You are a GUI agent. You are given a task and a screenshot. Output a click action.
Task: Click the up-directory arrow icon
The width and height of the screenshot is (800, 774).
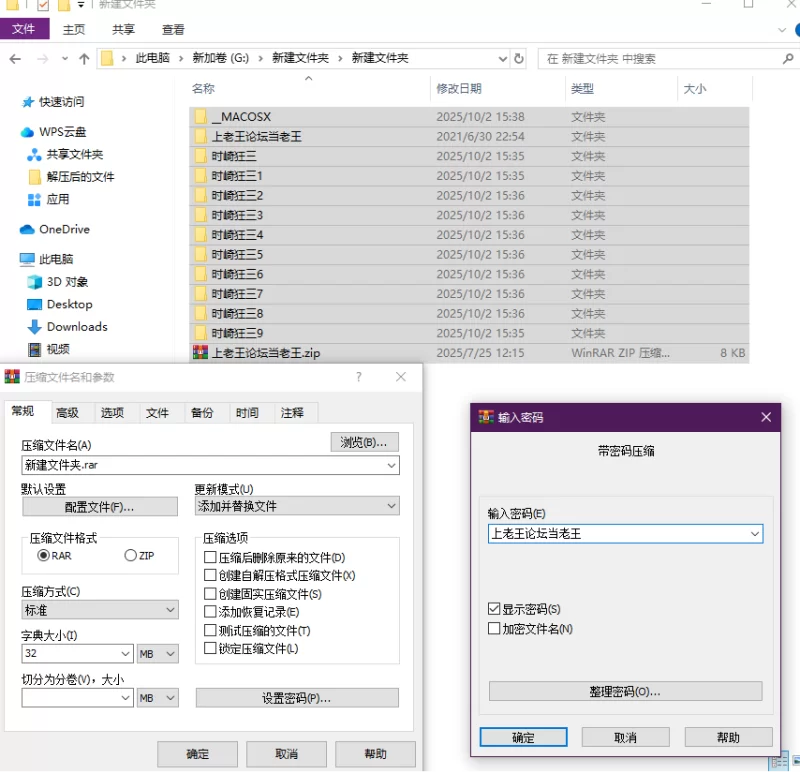(x=84, y=59)
